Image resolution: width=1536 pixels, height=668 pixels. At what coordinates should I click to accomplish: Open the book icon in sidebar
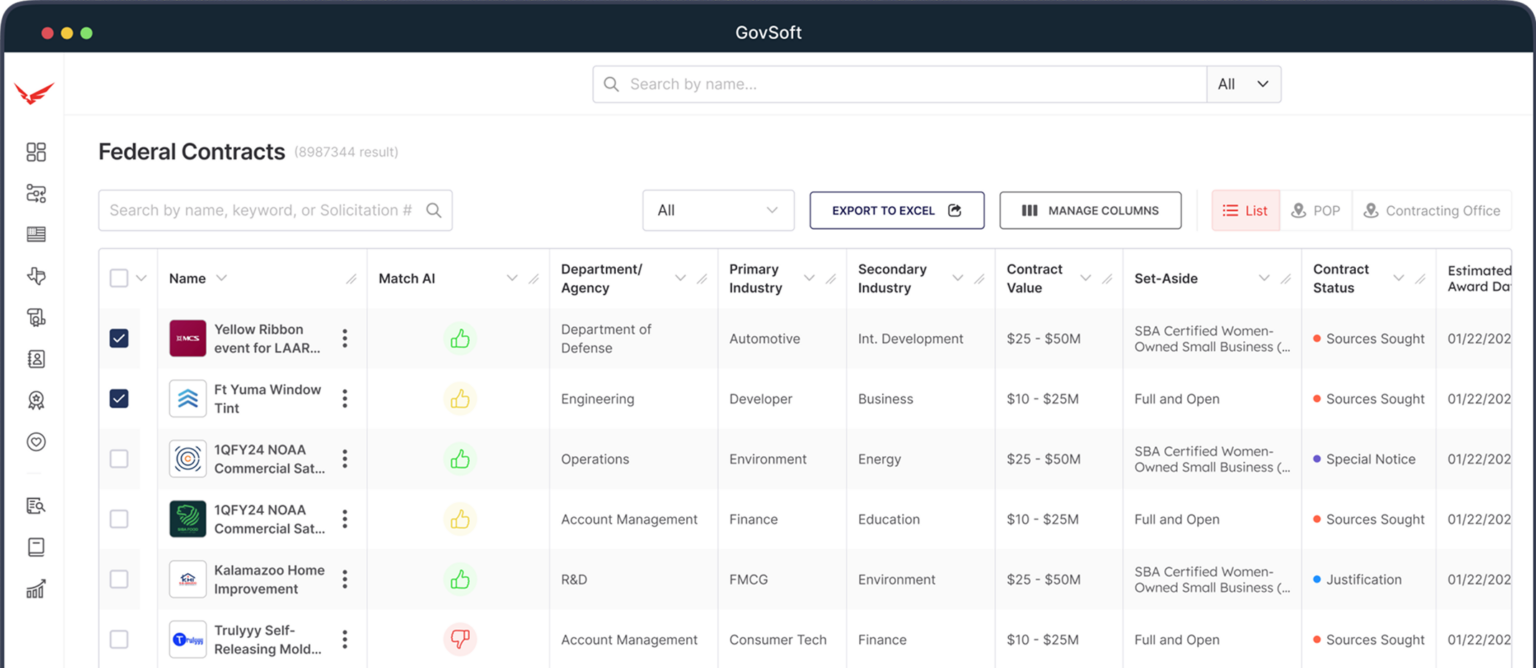click(36, 548)
